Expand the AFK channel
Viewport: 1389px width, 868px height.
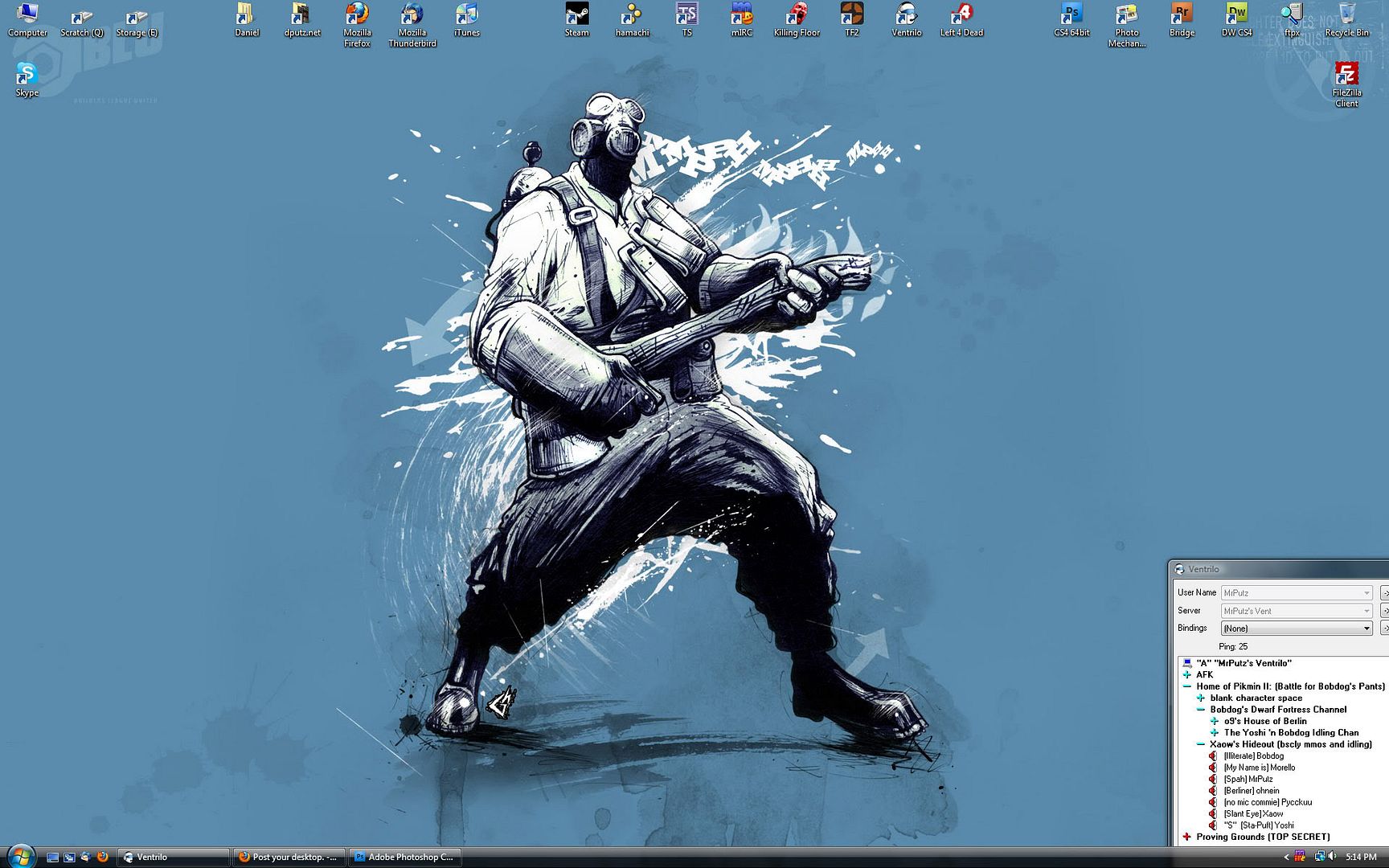1187,675
